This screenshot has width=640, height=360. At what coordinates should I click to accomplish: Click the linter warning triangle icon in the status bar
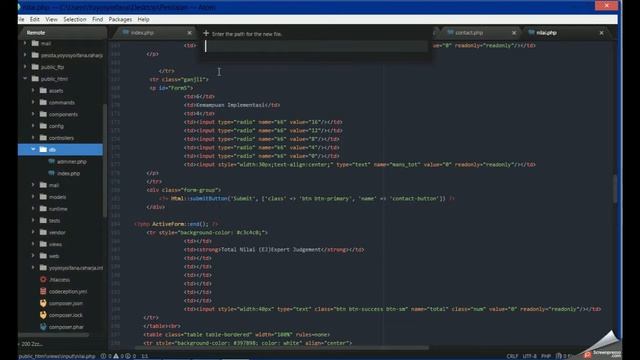click(116, 356)
